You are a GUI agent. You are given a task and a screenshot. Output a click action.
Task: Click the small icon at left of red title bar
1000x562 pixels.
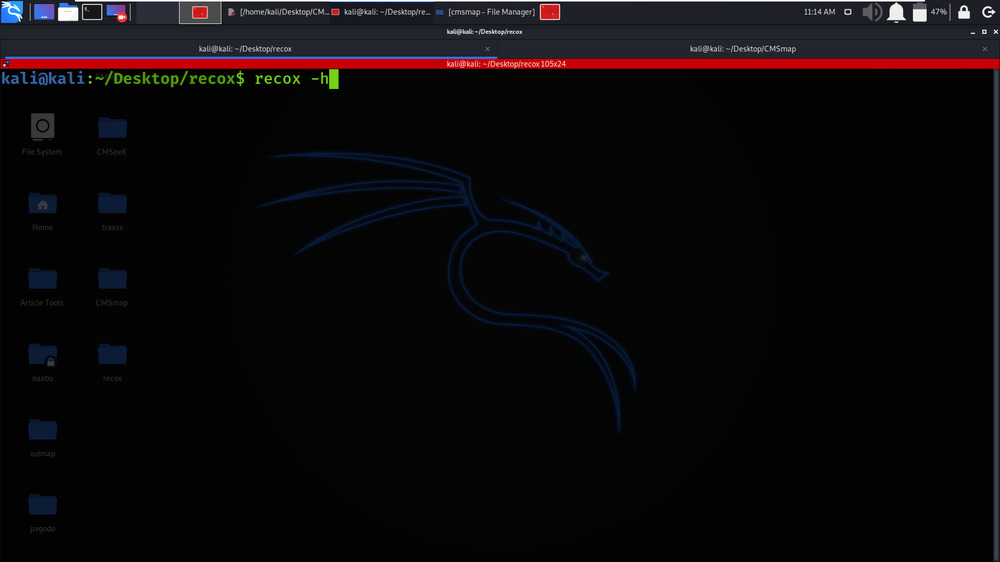coord(5,64)
